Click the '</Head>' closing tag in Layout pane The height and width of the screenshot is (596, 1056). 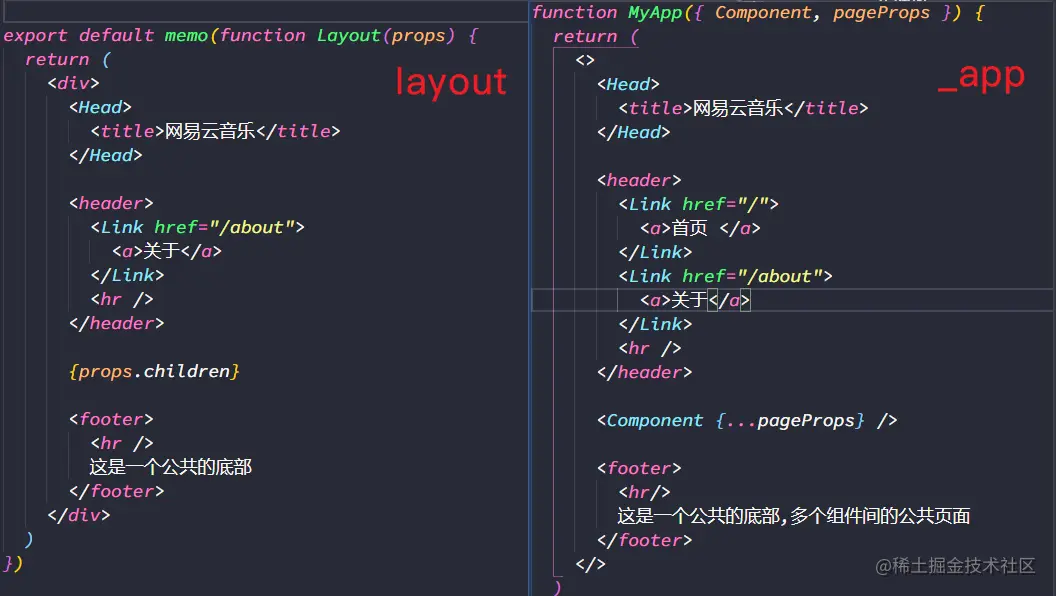[106, 155]
